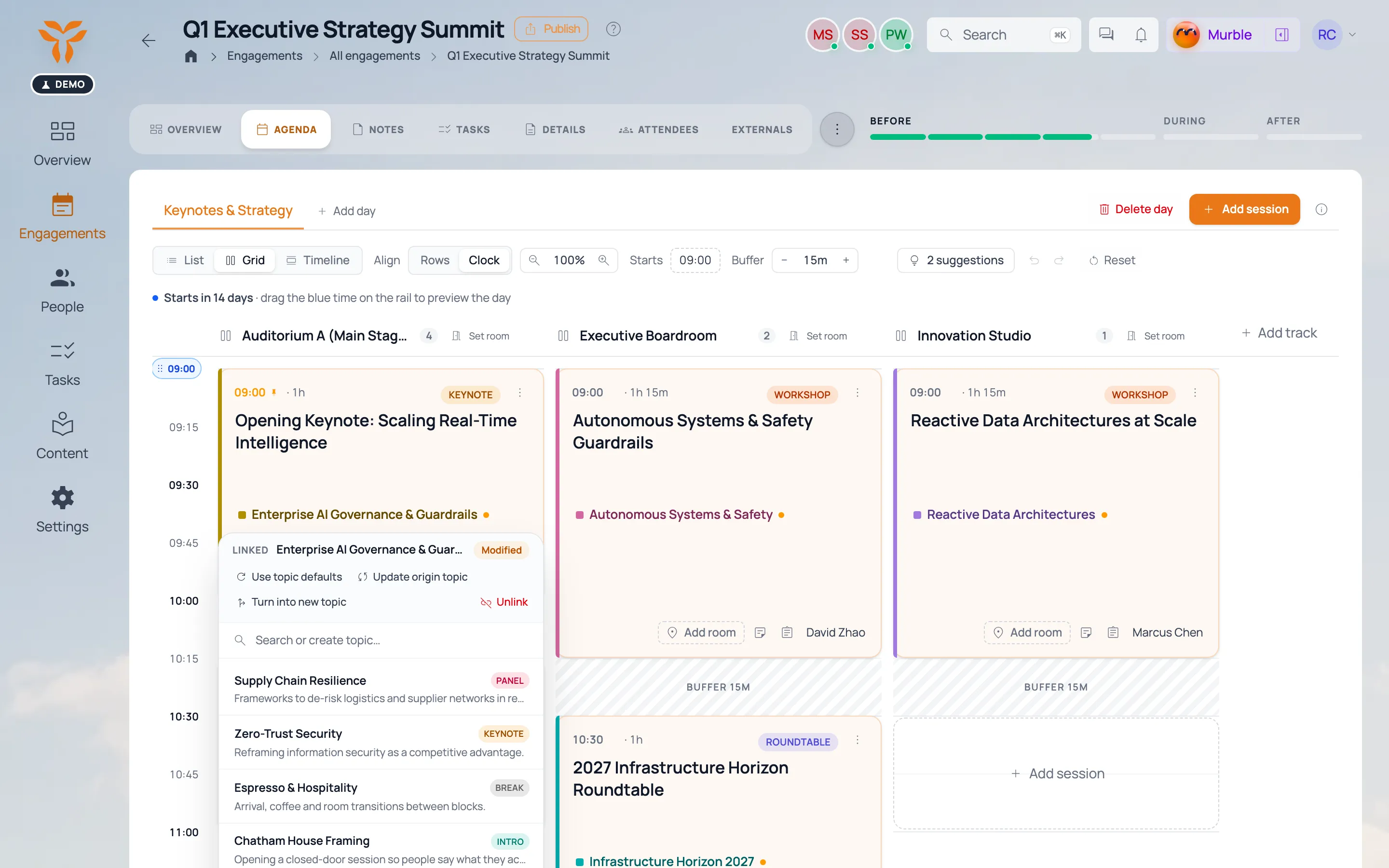Zoom out with the left magnifier icon
Screen dimensions: 1389x868
coord(534,260)
